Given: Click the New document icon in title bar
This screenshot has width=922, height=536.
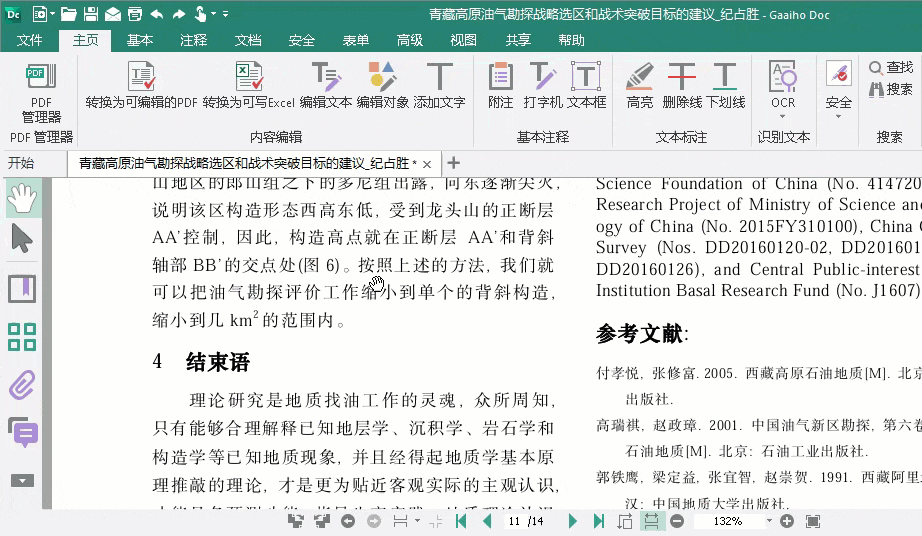Looking at the screenshot, I should click(x=39, y=14).
